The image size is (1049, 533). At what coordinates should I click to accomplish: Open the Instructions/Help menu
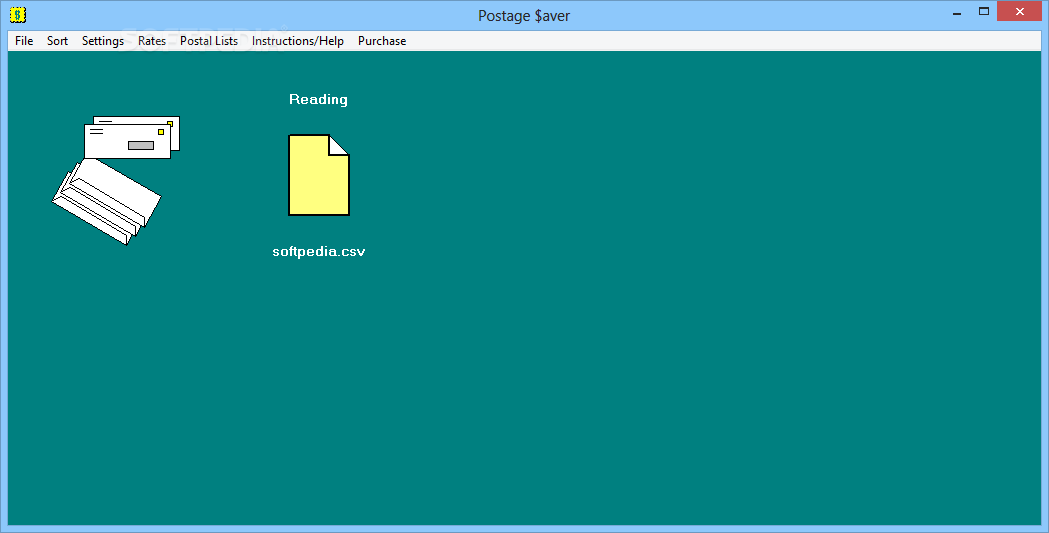[298, 41]
